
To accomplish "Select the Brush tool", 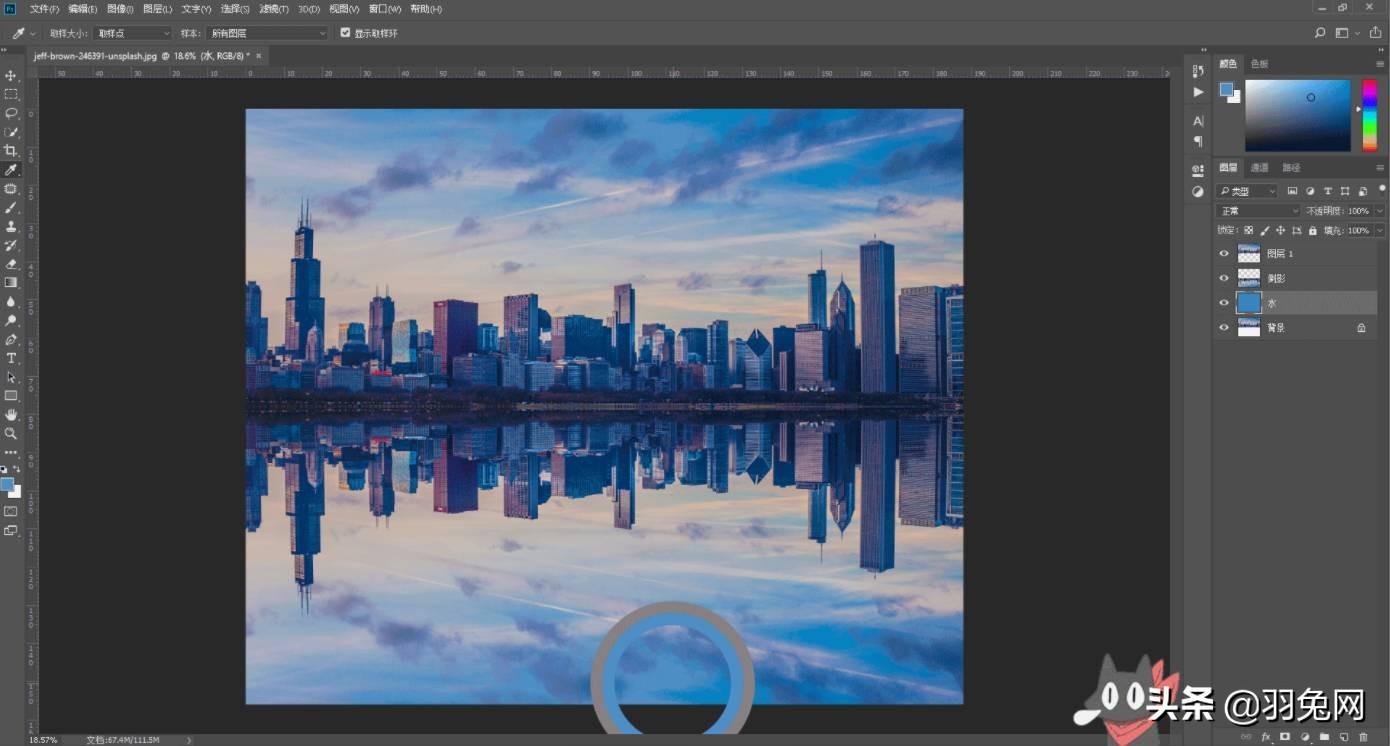I will point(11,208).
